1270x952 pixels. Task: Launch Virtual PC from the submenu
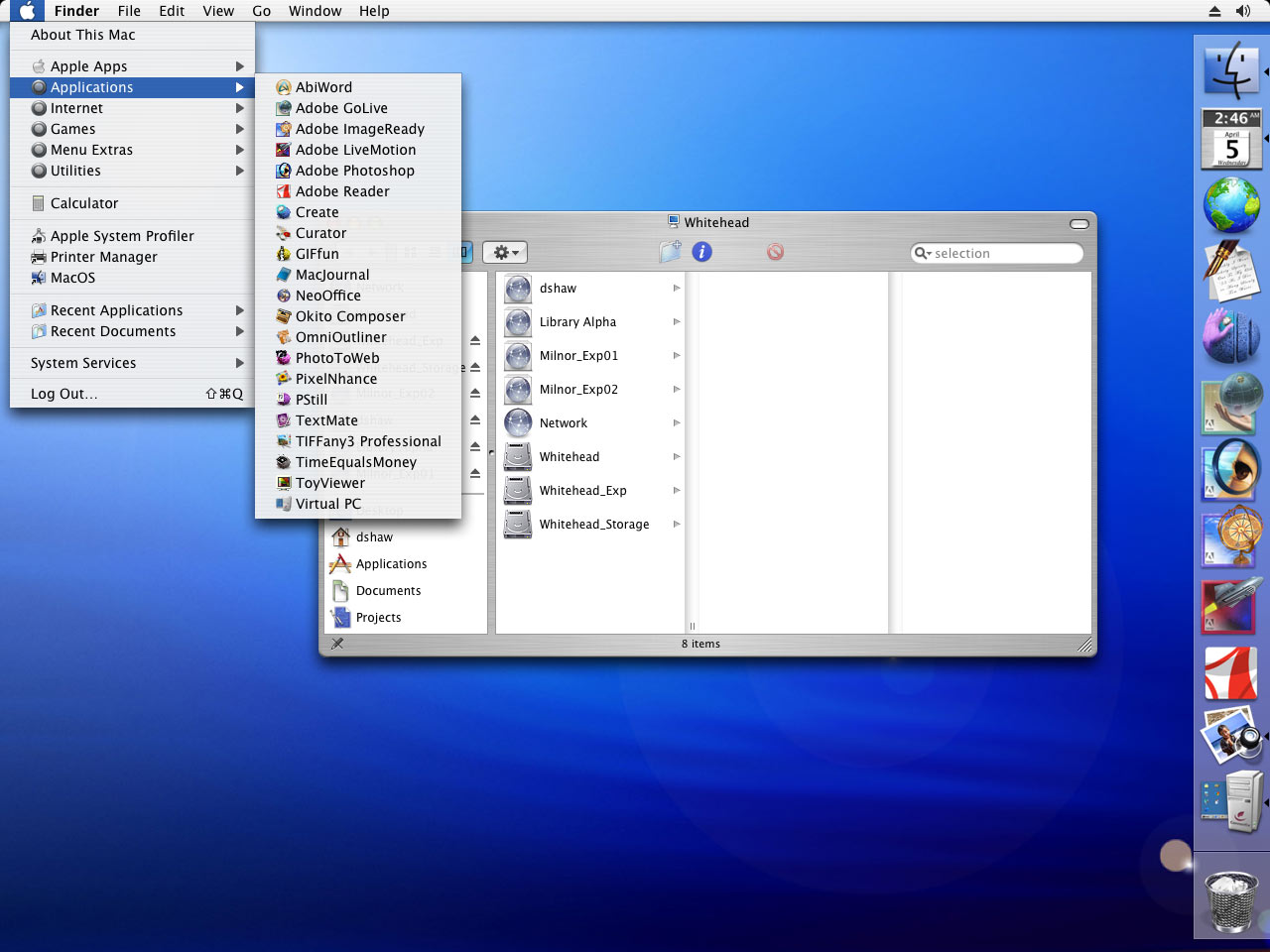pos(358,504)
